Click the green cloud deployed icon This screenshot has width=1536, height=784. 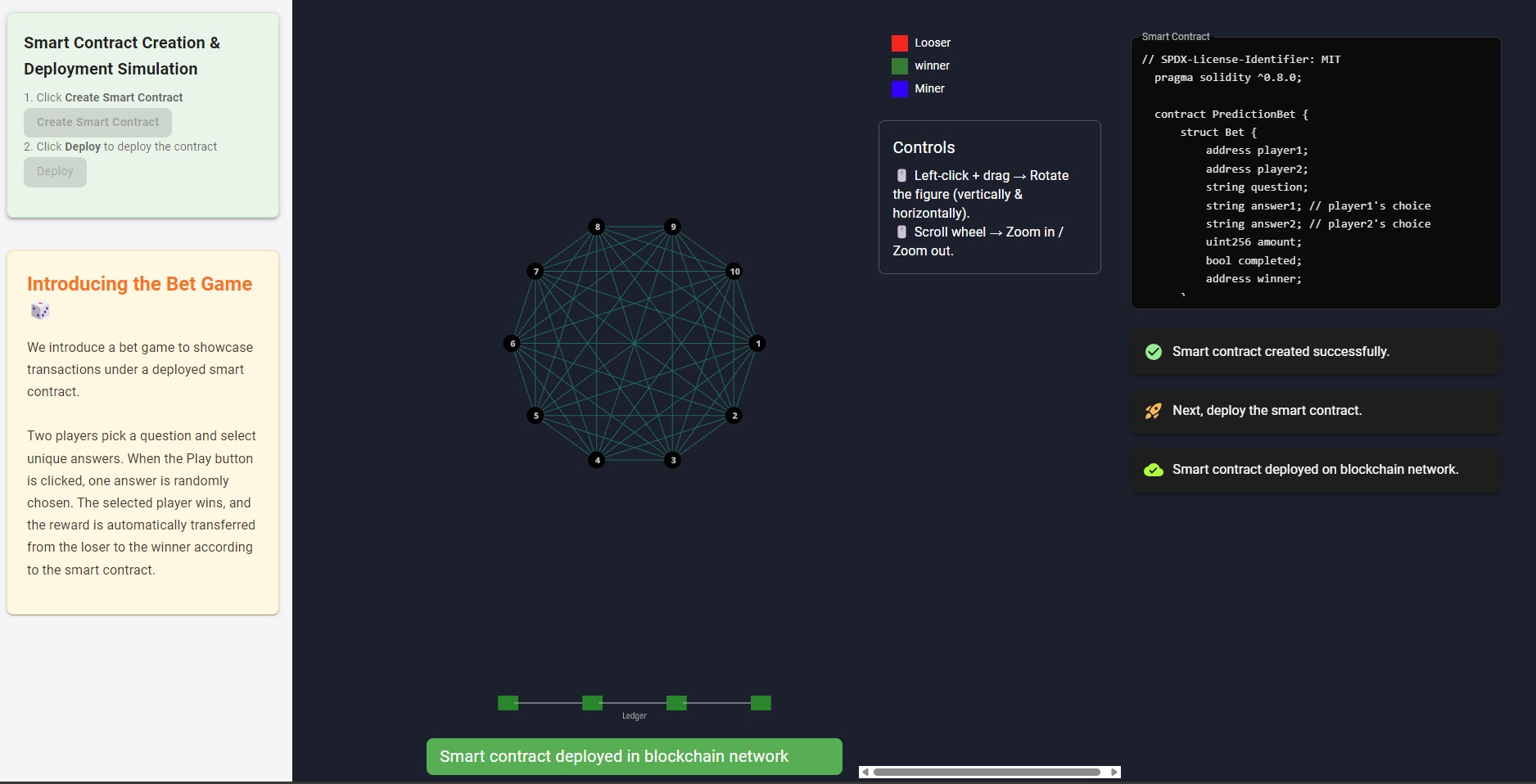pos(1153,470)
